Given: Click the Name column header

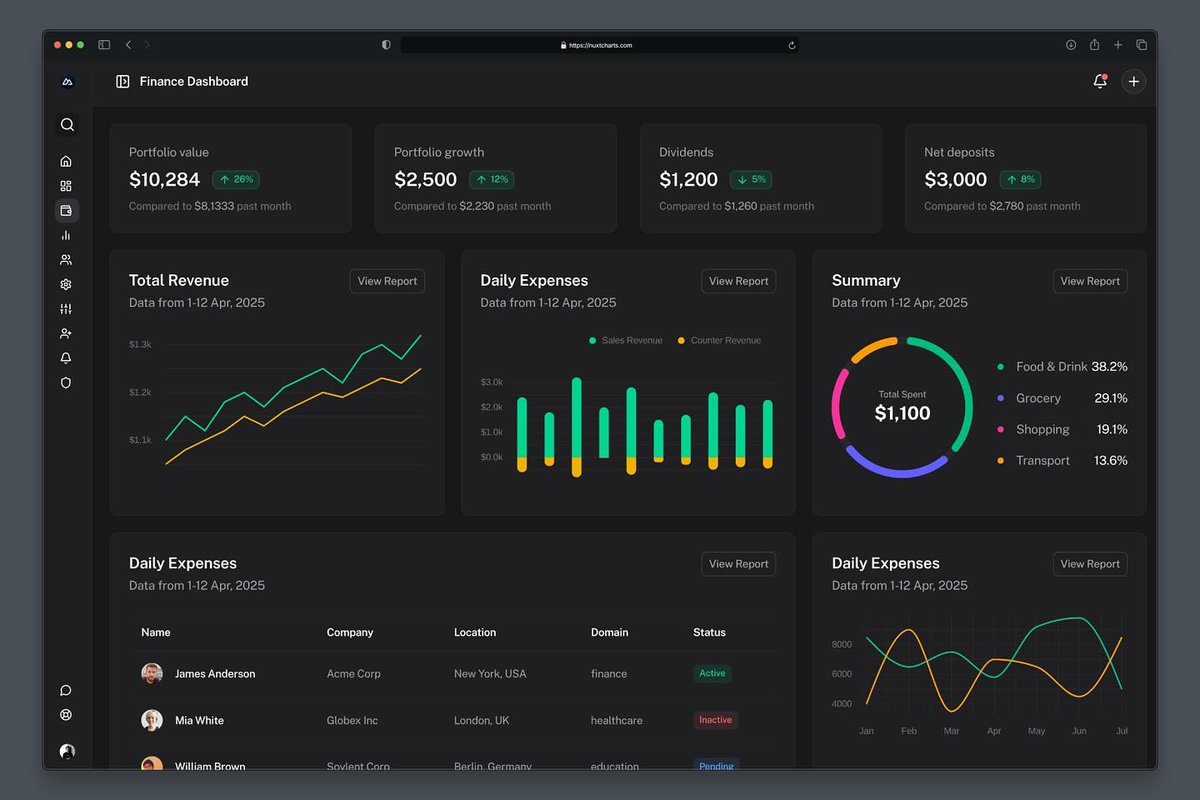Looking at the screenshot, I should [156, 632].
